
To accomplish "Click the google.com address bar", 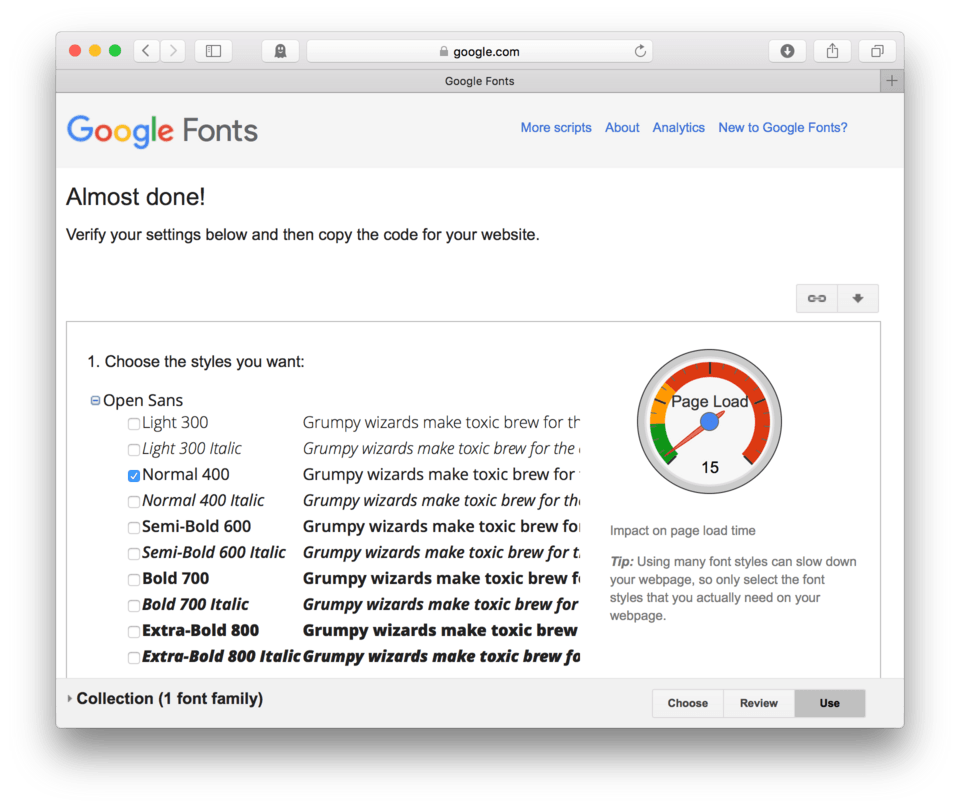I will point(479,51).
